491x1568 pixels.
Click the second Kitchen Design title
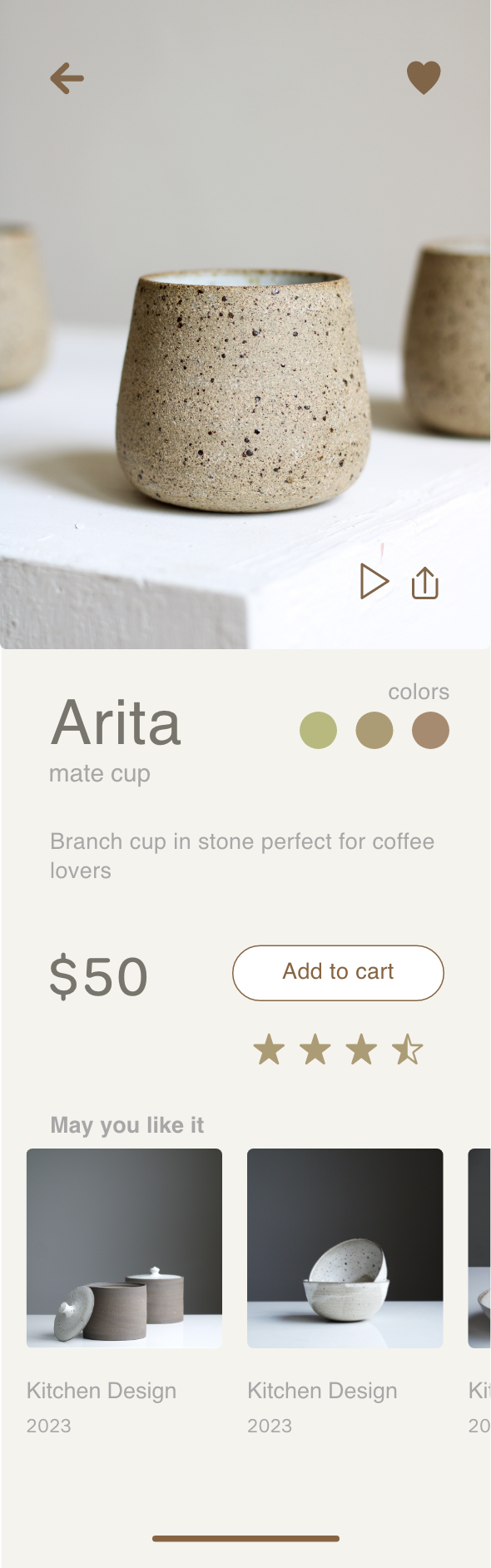pos(322,1391)
